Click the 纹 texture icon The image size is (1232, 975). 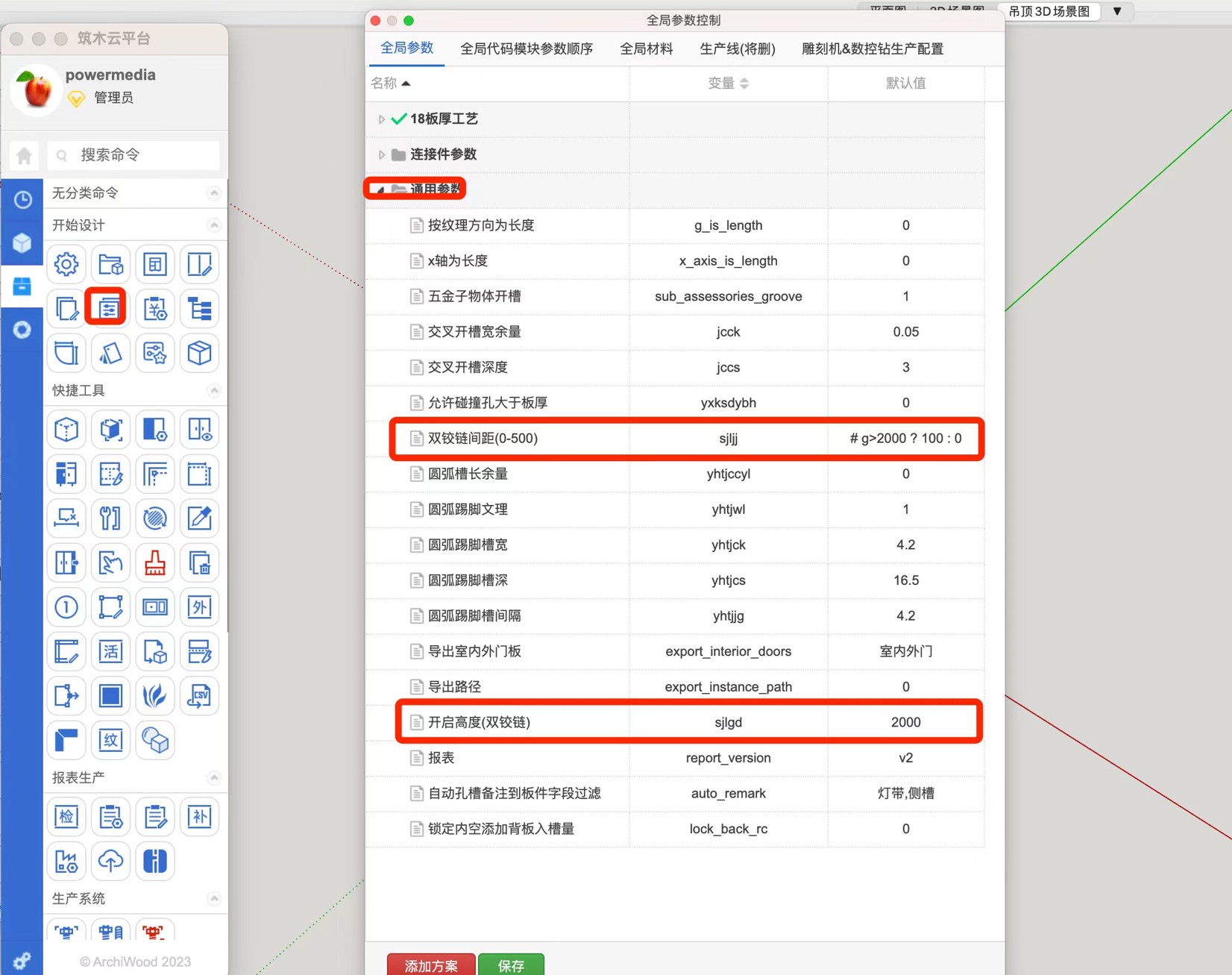tap(110, 740)
